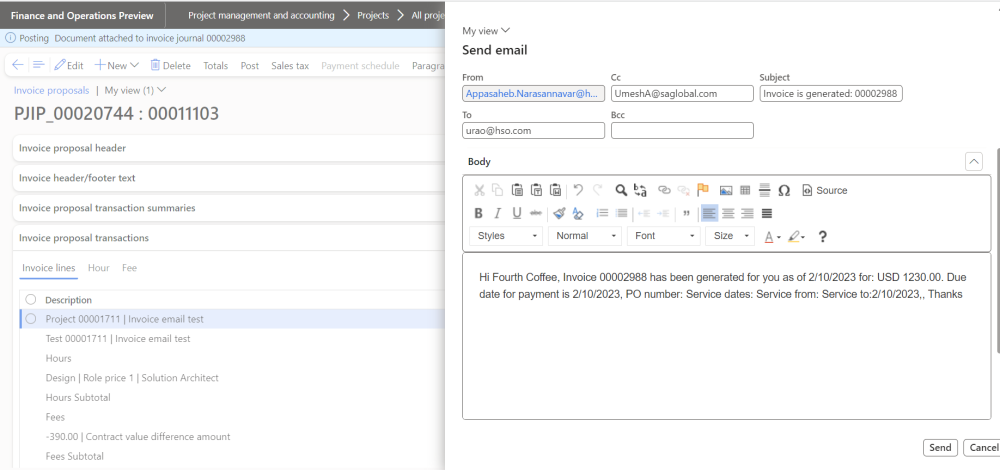Open the Font dropdown
This screenshot has height=470, width=1000.
pos(664,236)
